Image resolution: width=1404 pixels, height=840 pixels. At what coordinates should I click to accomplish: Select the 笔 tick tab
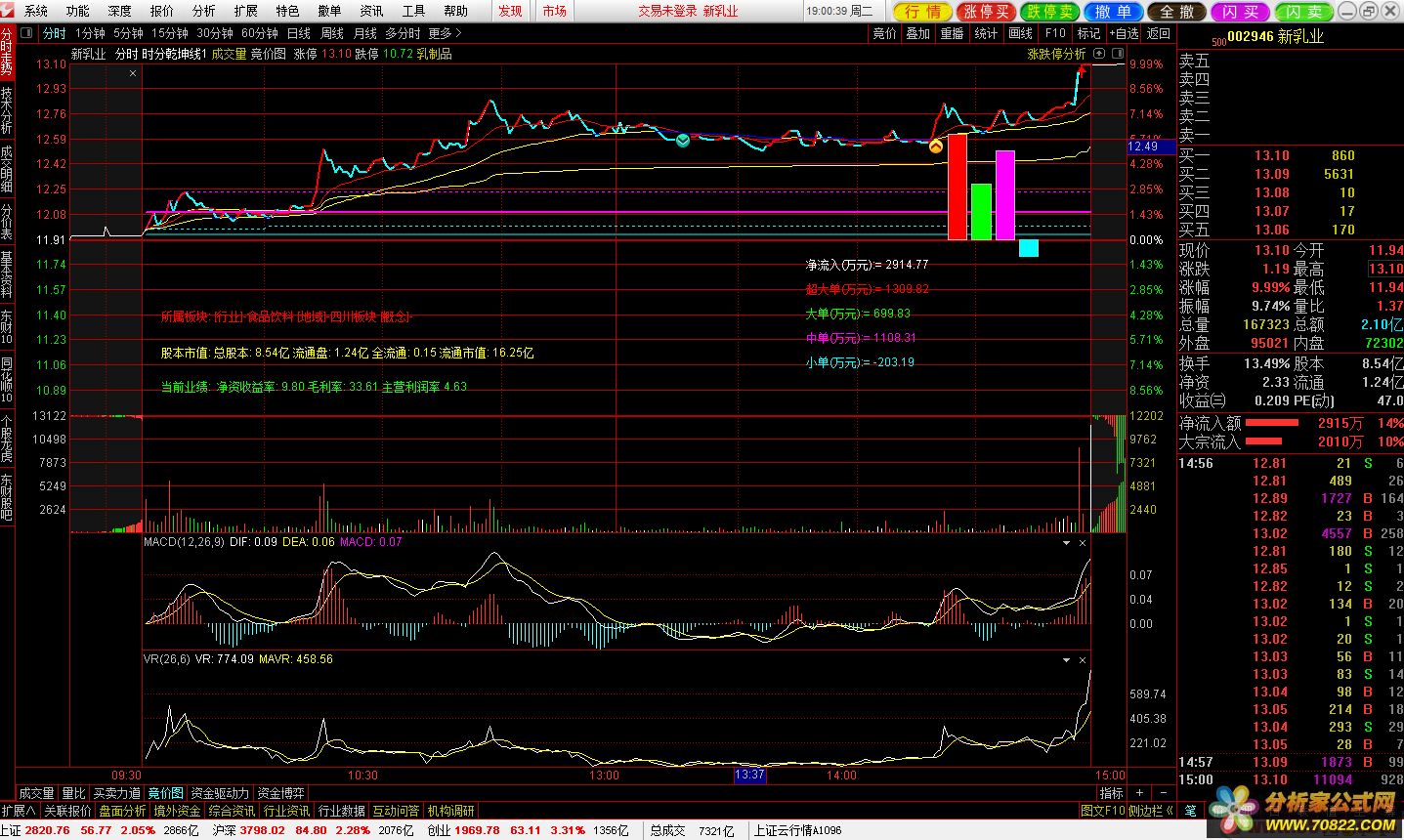pyautogui.click(x=1190, y=811)
